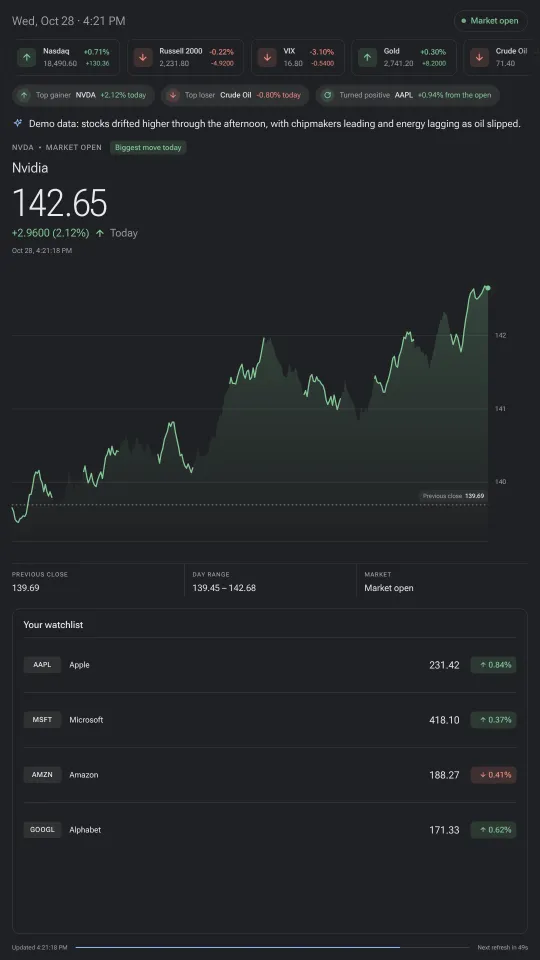Click the Amazon price 188.27
This screenshot has height=960, width=540.
point(444,775)
